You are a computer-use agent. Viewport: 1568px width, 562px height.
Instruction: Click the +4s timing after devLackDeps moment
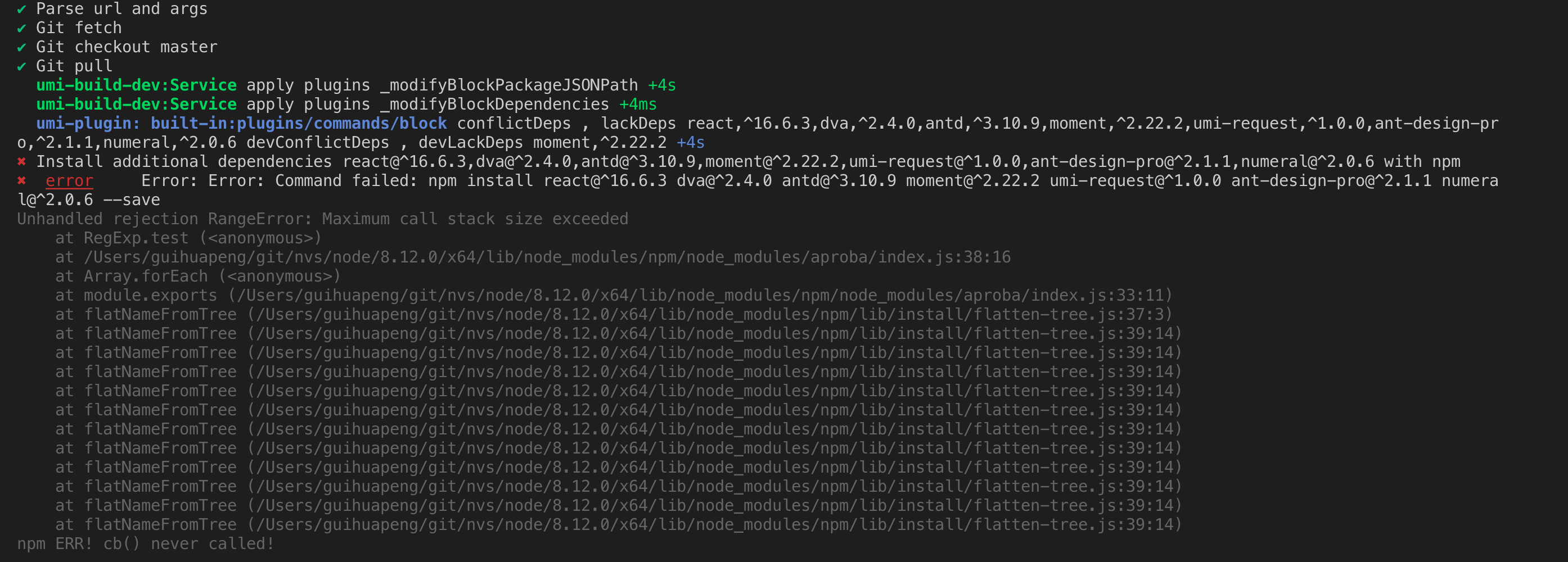tap(690, 142)
